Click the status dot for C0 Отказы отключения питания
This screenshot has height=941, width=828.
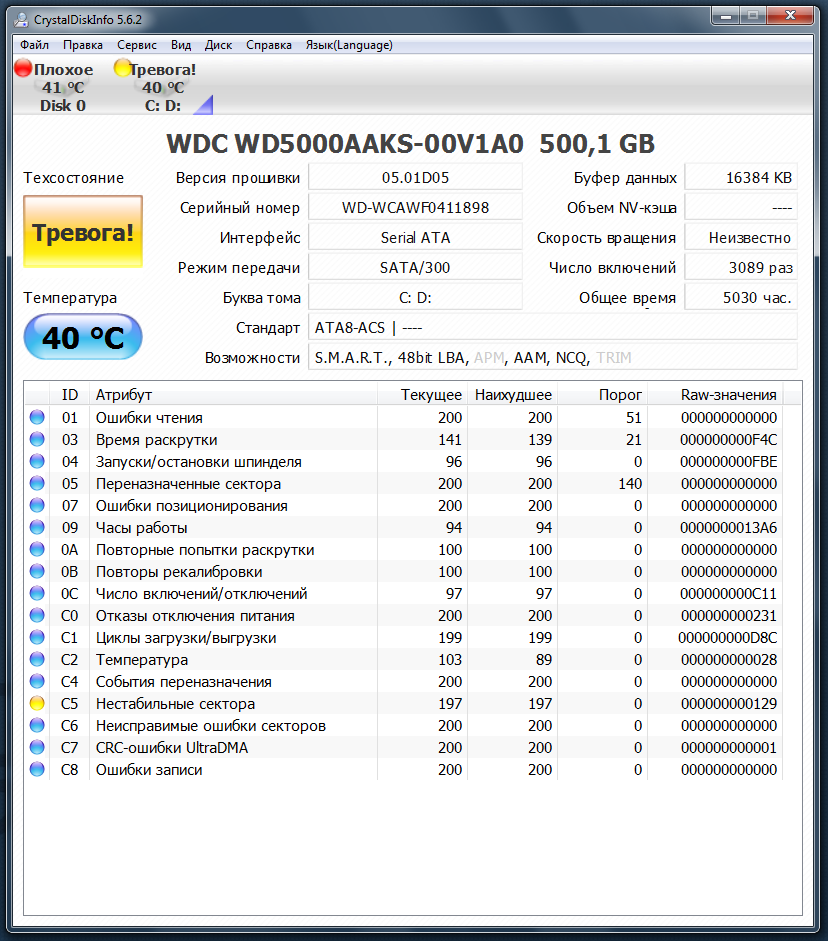[x=37, y=615]
